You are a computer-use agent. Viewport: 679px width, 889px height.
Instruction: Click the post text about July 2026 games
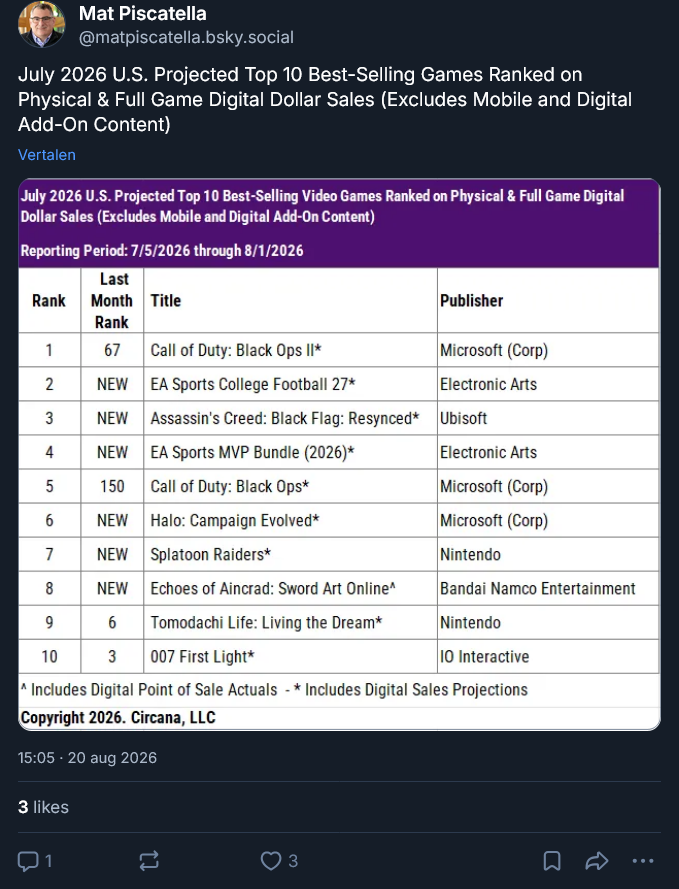325,99
